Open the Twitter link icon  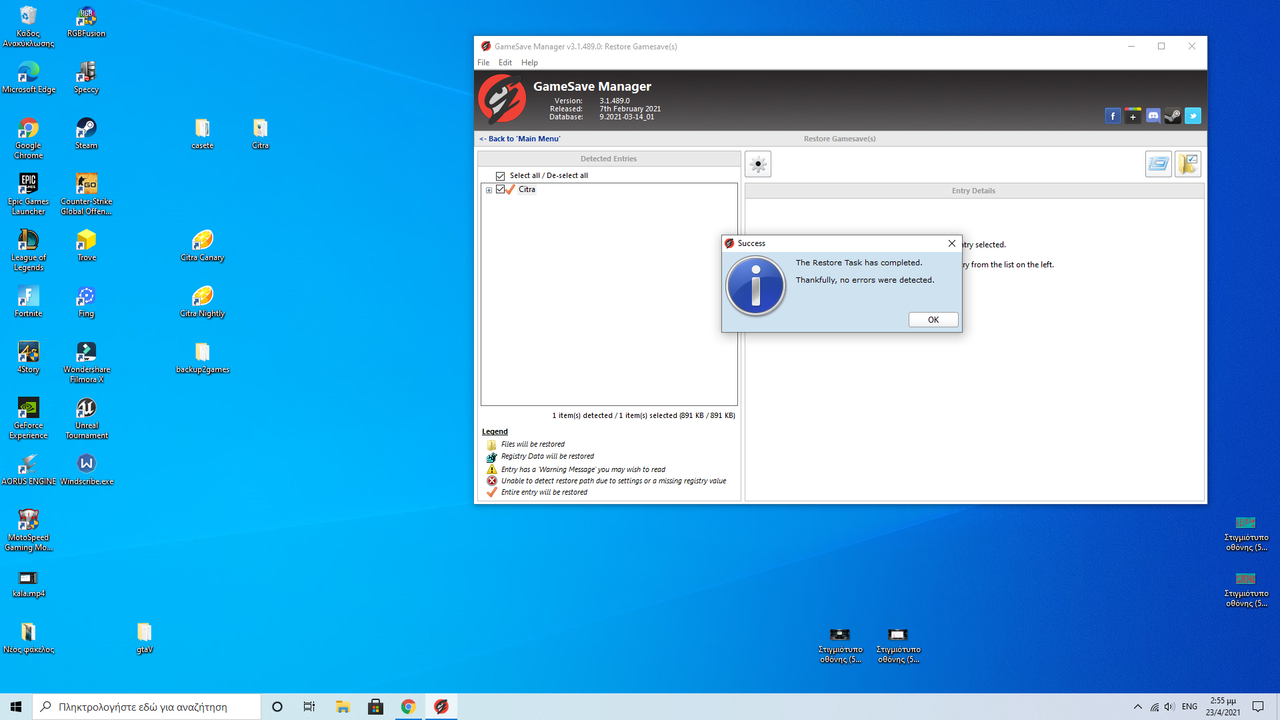[1192, 116]
